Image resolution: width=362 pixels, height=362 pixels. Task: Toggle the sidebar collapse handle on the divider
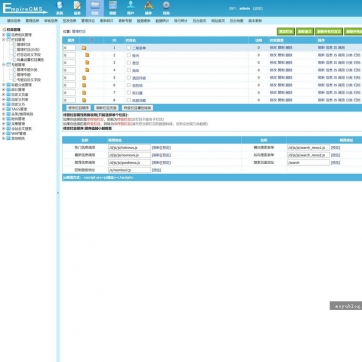[58, 193]
